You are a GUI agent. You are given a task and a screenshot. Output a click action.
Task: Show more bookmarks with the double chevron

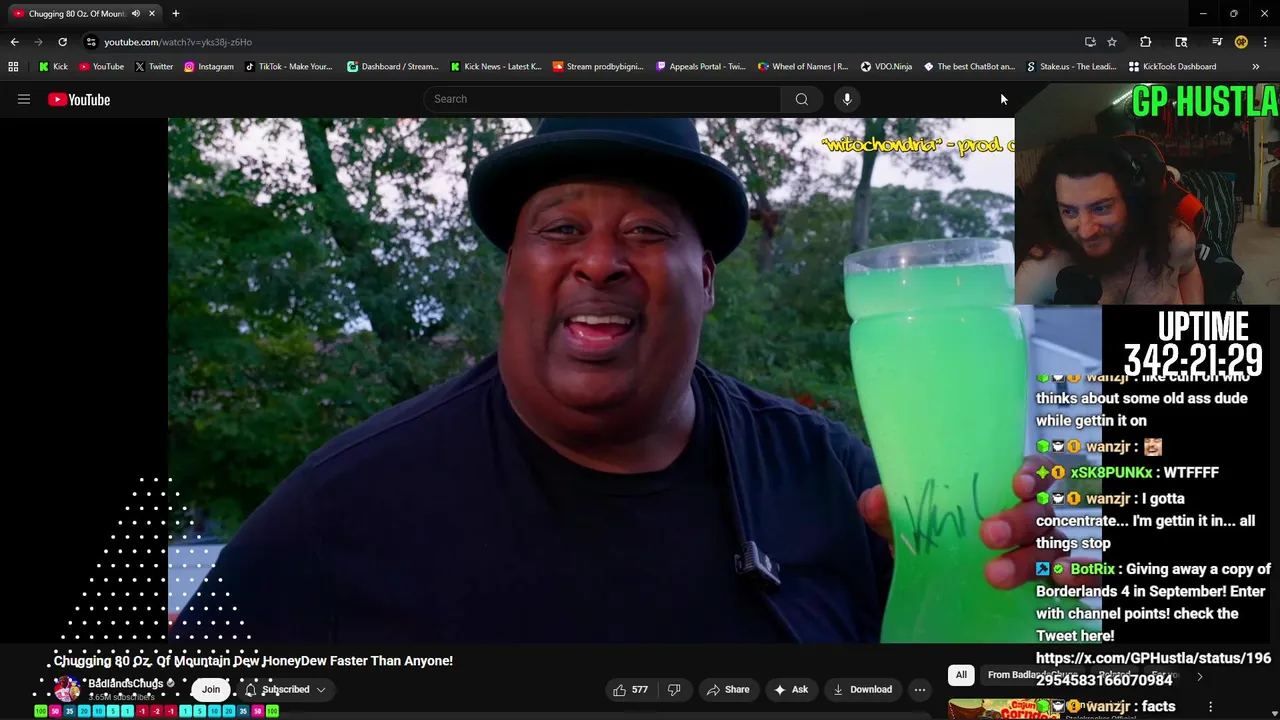point(1255,67)
